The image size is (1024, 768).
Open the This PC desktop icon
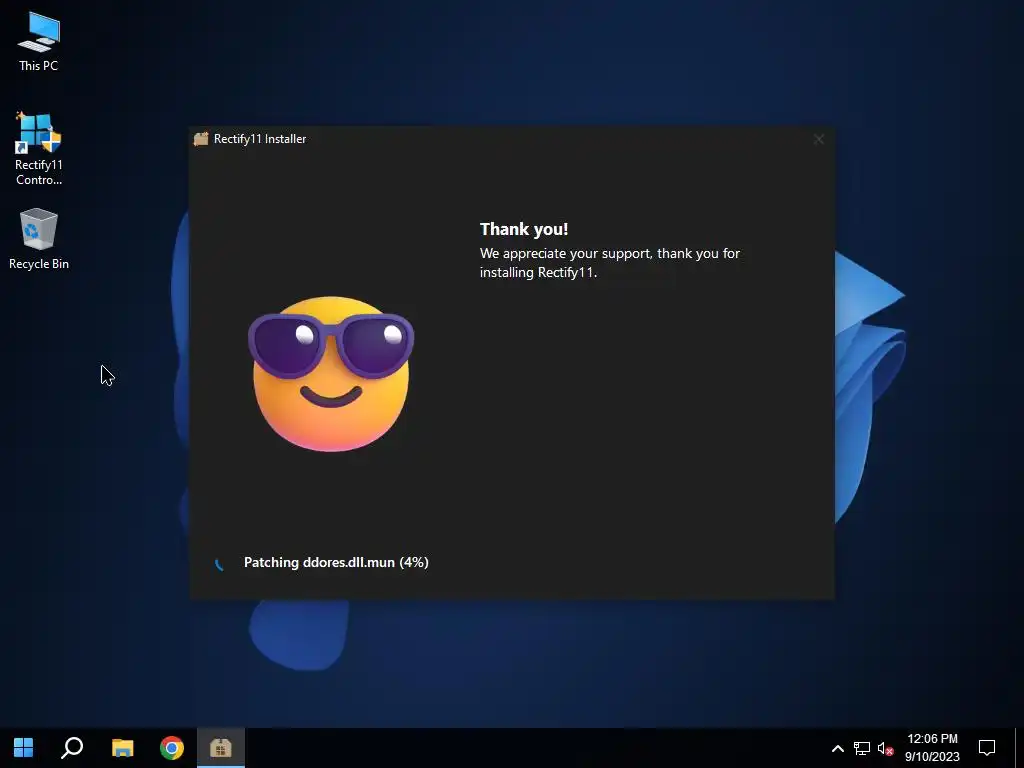click(39, 42)
